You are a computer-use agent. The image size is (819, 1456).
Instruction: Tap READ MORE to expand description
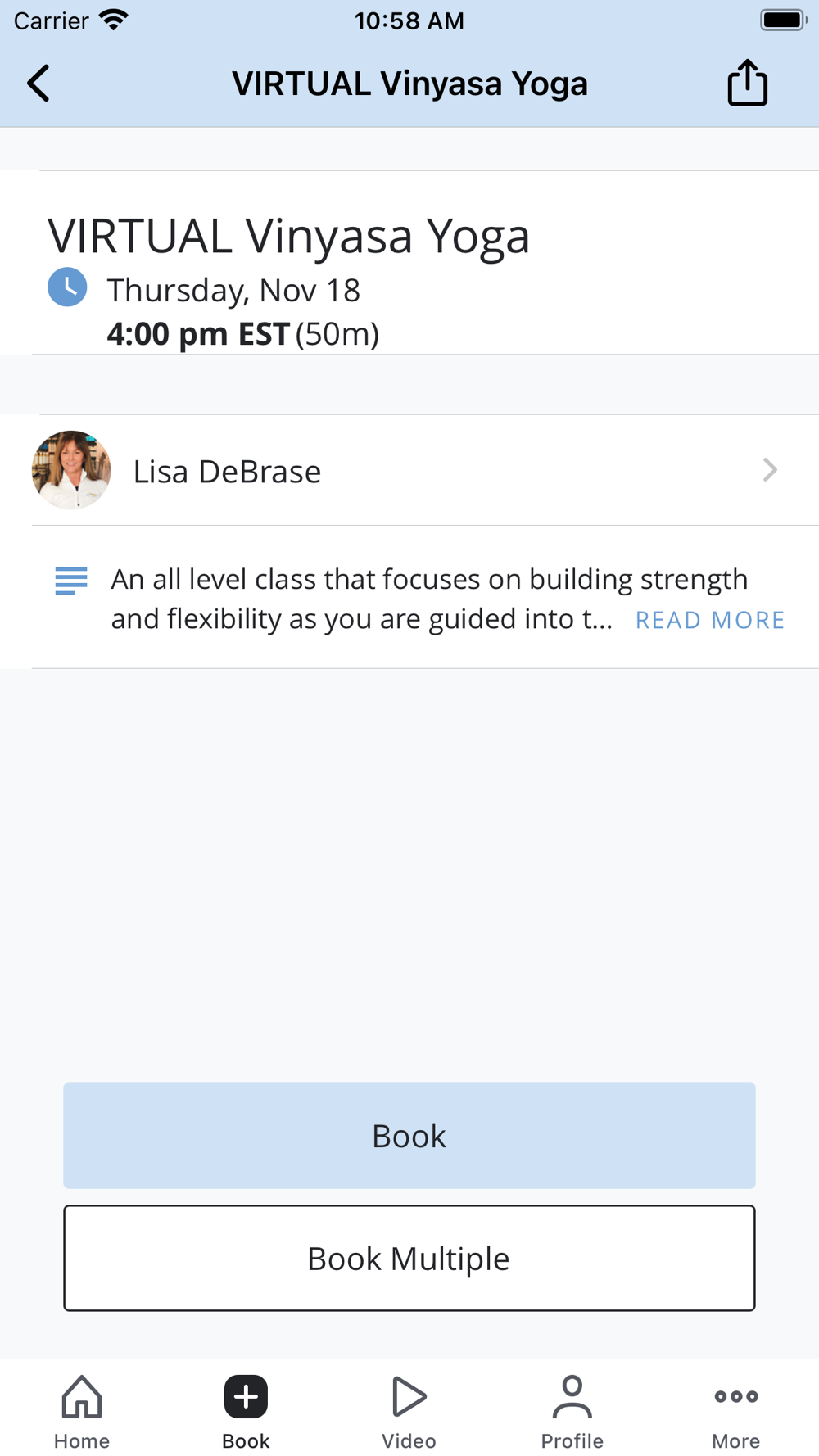point(709,620)
